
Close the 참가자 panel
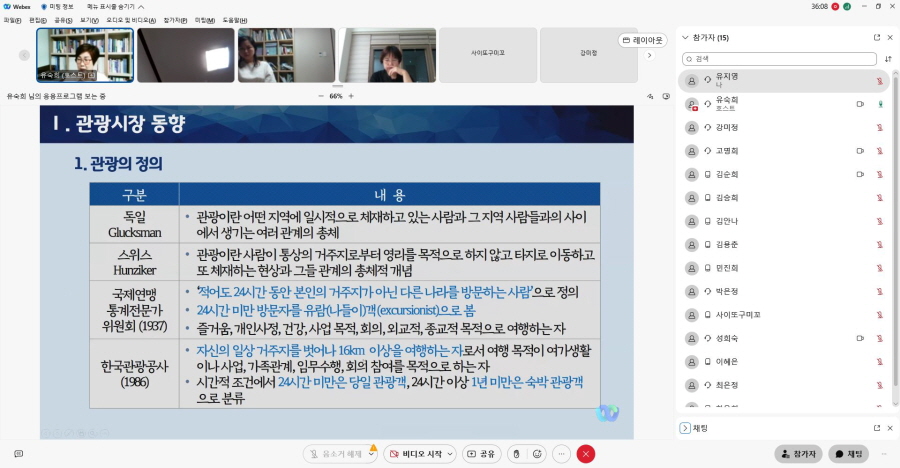coord(890,37)
